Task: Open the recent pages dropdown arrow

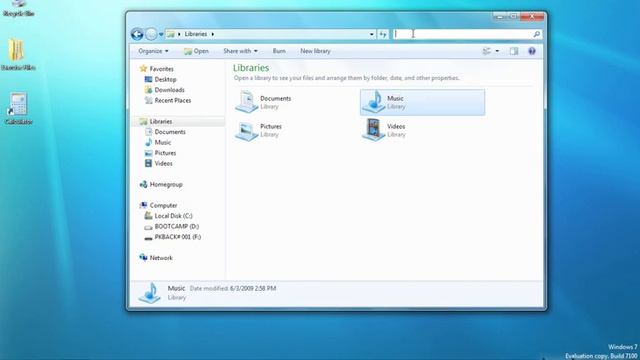Action: tap(161, 34)
